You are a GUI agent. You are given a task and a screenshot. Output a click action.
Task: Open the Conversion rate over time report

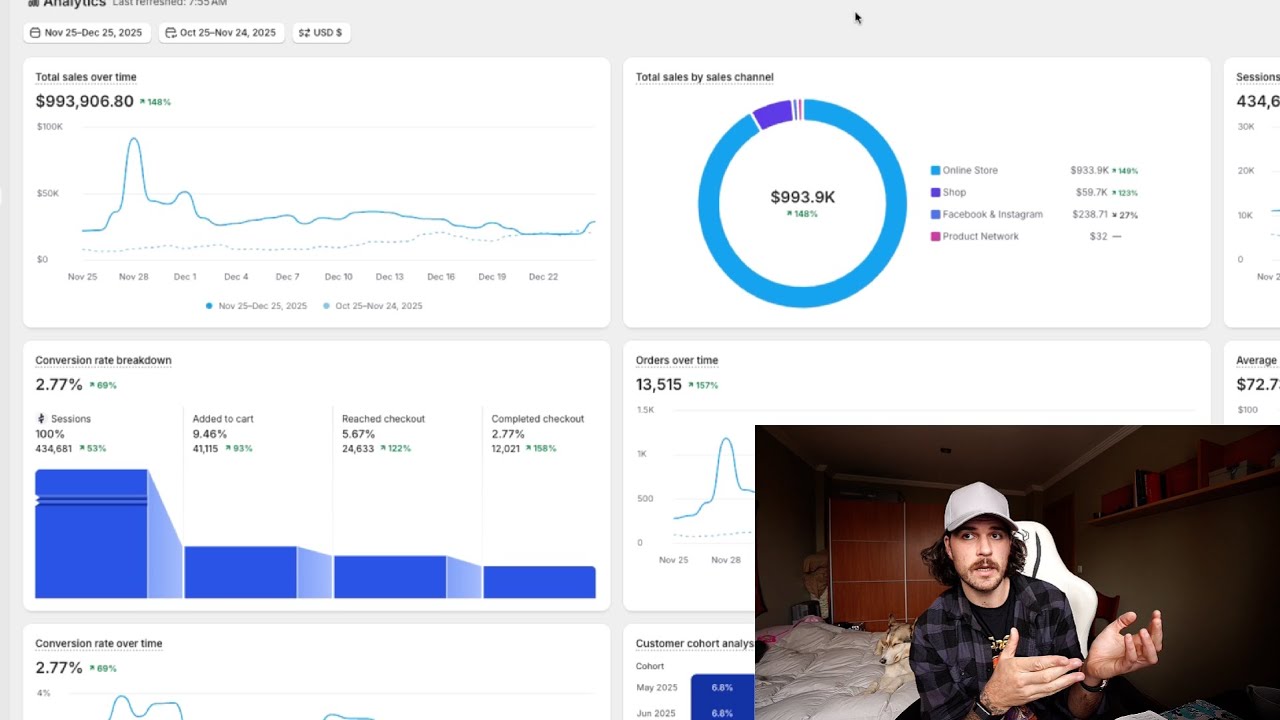pos(98,644)
